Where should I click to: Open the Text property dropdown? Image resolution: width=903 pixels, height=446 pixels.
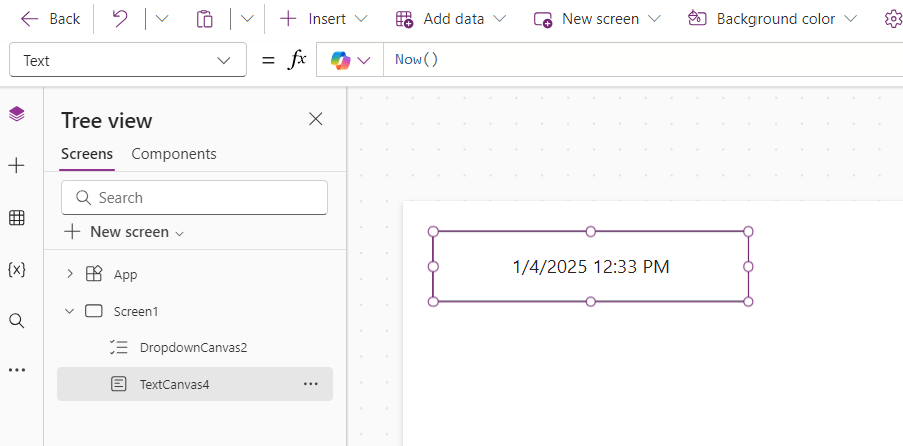[x=127, y=60]
